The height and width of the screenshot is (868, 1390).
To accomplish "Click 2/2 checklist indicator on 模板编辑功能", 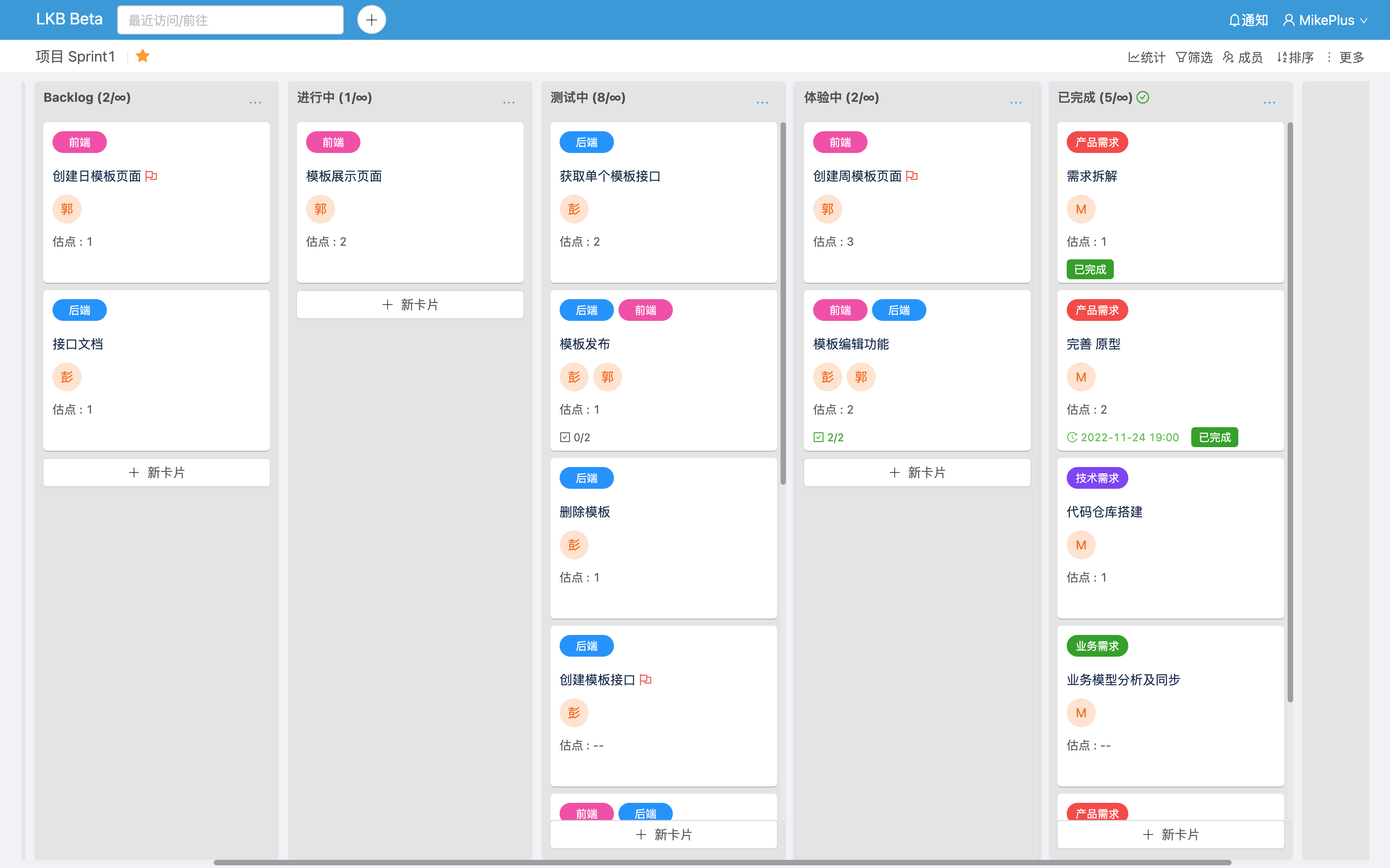I will tap(829, 438).
